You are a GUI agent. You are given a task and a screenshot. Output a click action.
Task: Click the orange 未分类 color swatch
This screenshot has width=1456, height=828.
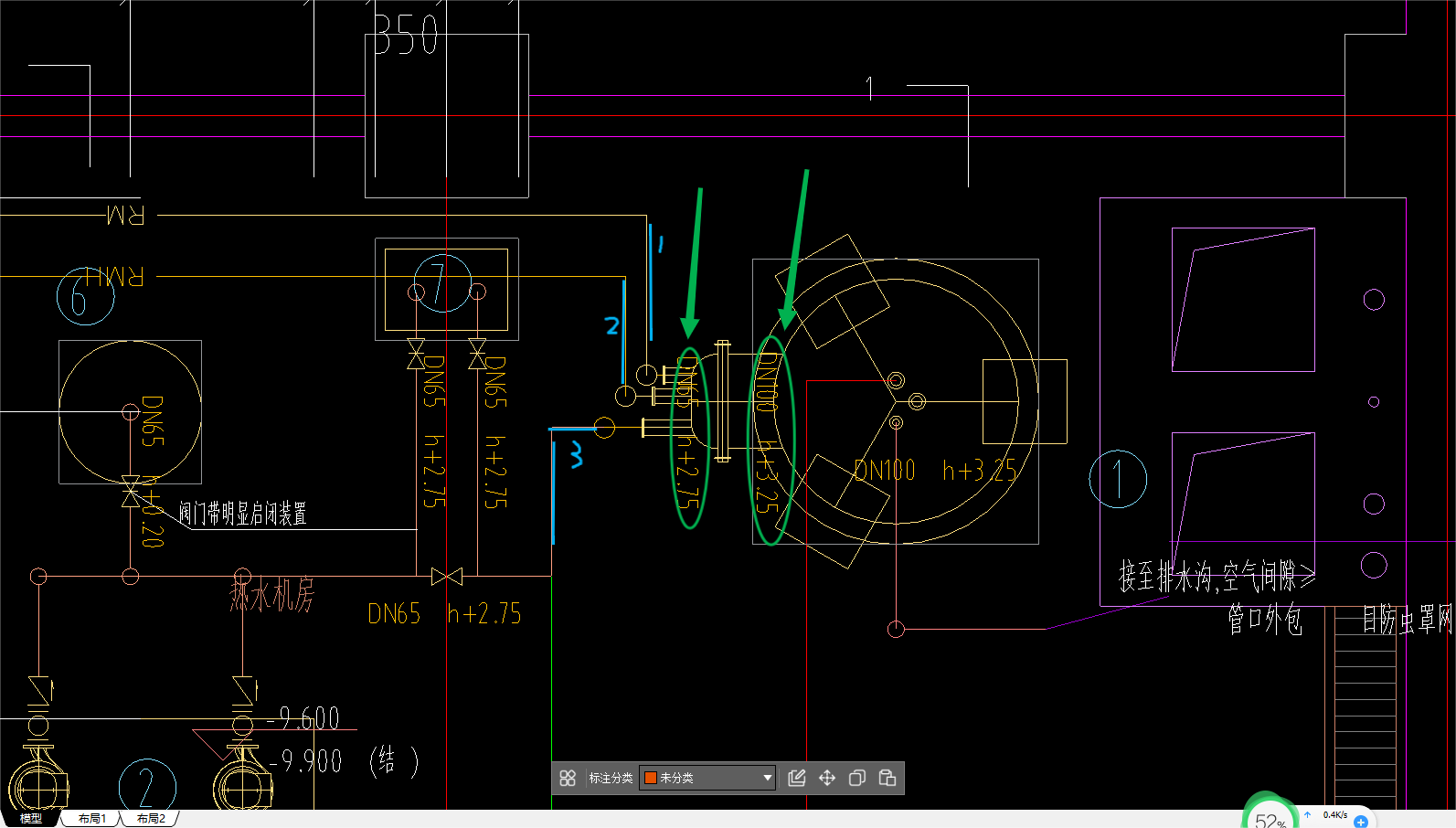click(x=651, y=778)
